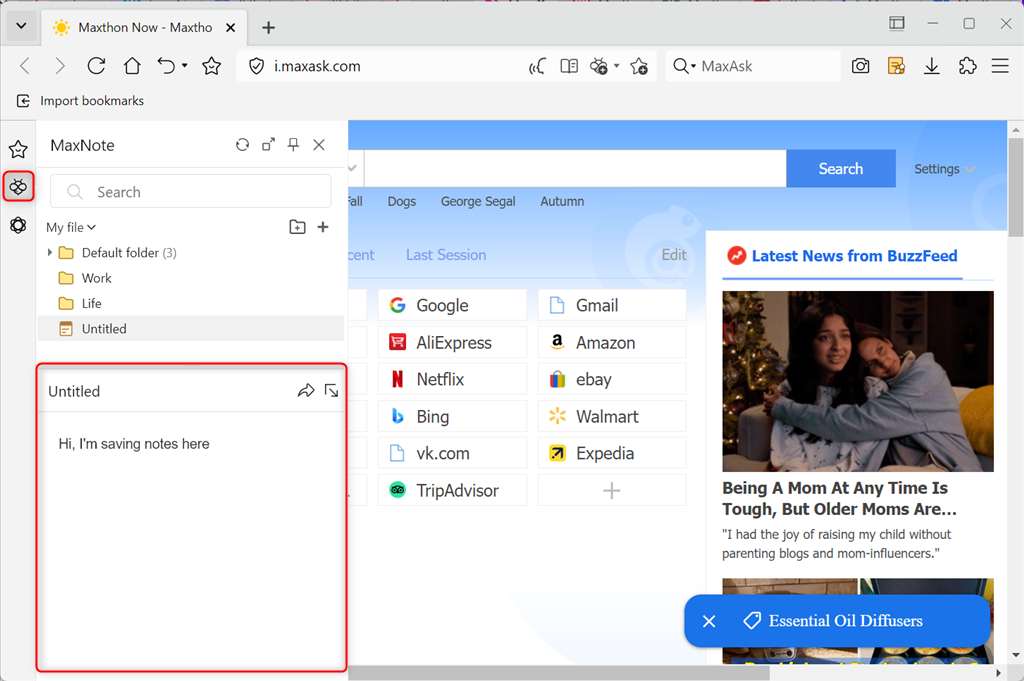The height and width of the screenshot is (681, 1024).
Task: Go forward to the next page
Action: pyautogui.click(x=60, y=66)
